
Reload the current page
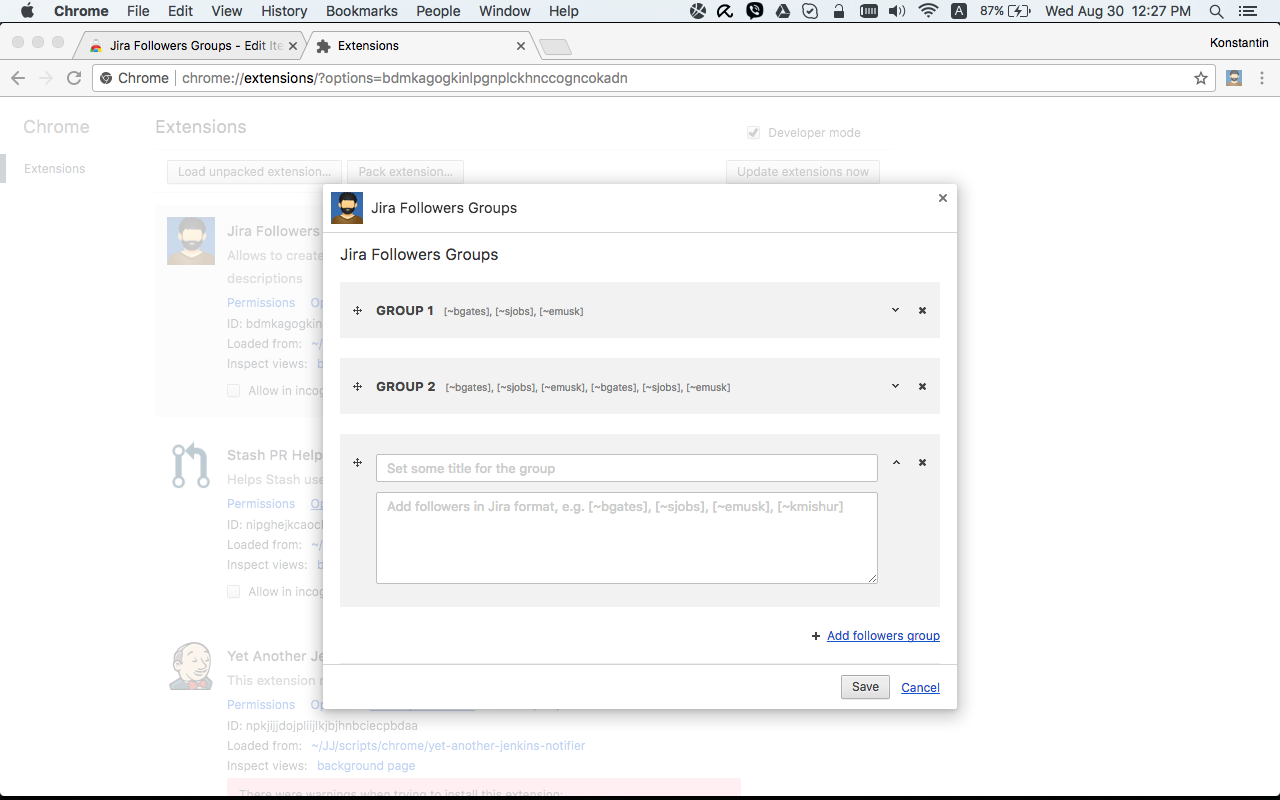pyautogui.click(x=74, y=78)
